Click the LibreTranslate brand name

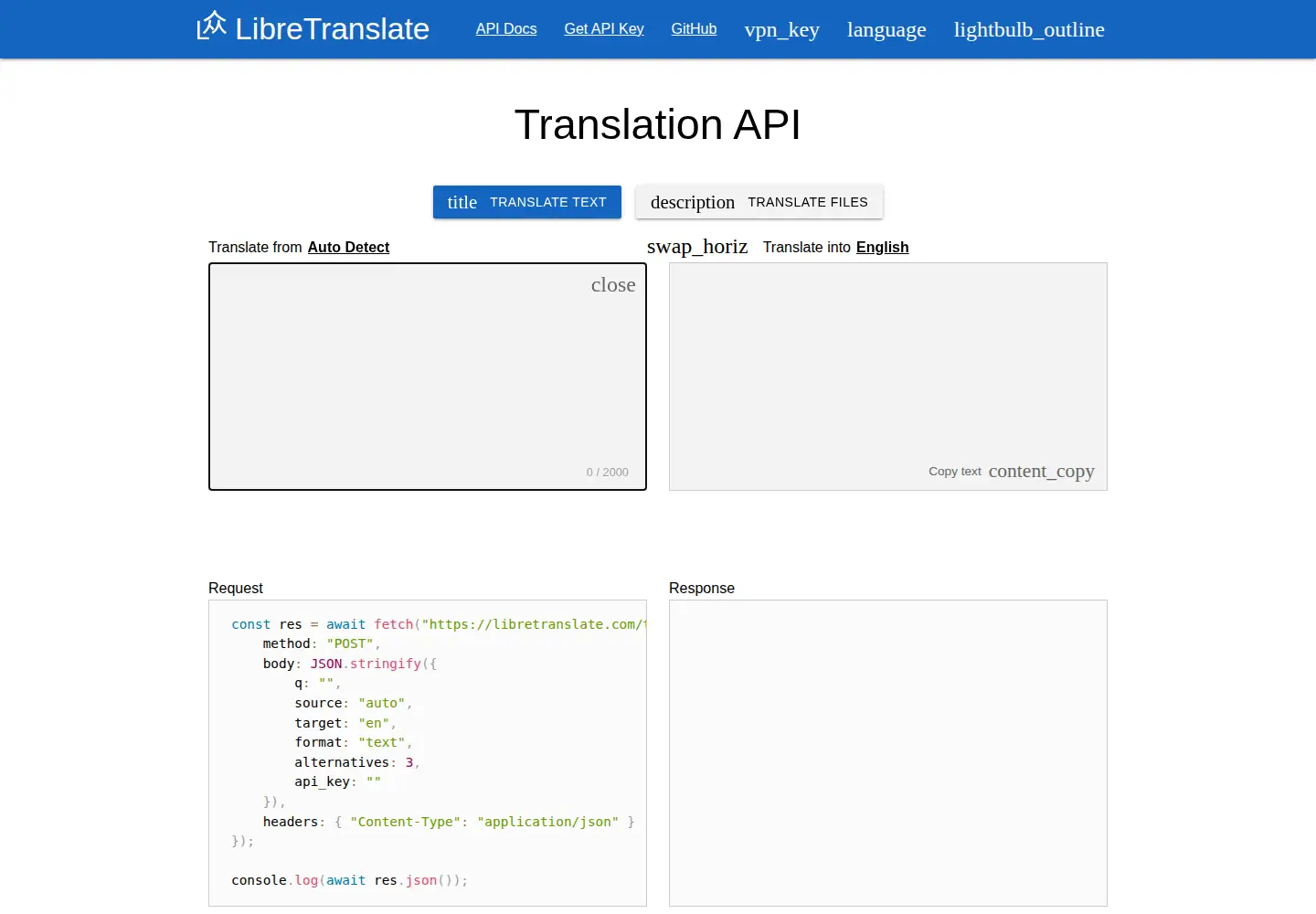[332, 29]
